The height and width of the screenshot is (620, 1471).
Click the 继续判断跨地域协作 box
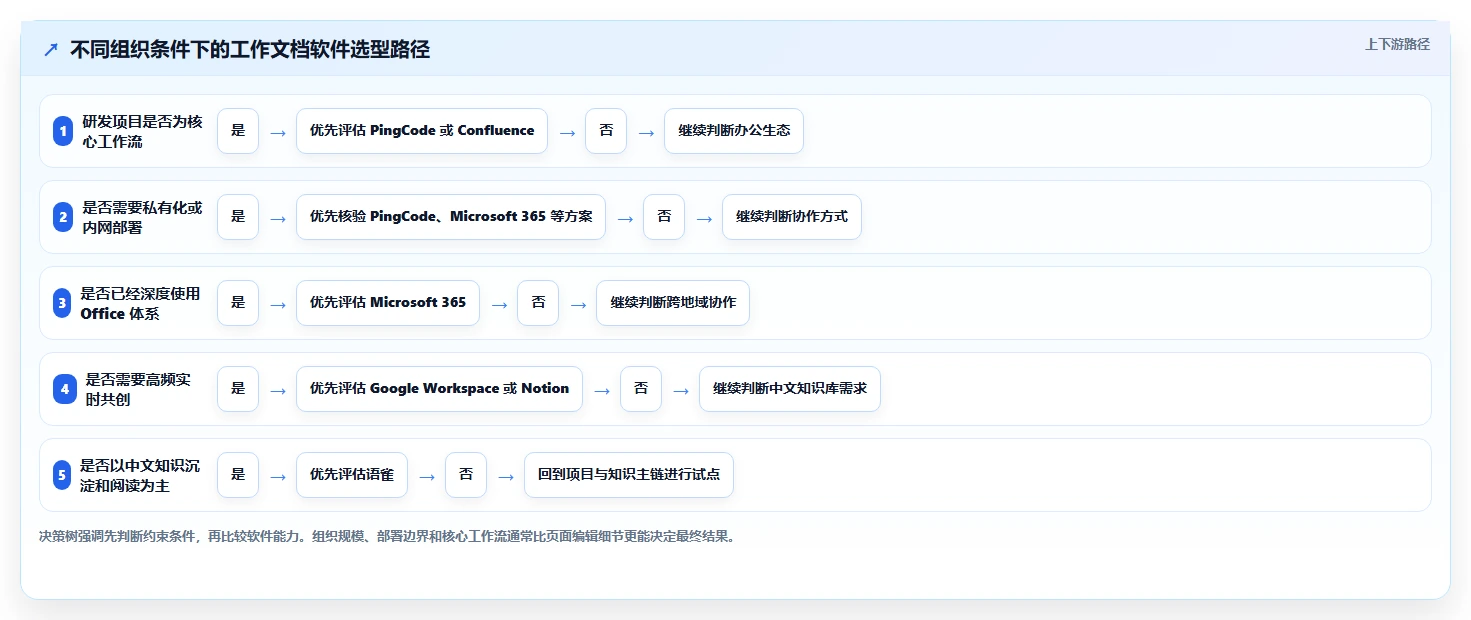pyautogui.click(x=673, y=303)
